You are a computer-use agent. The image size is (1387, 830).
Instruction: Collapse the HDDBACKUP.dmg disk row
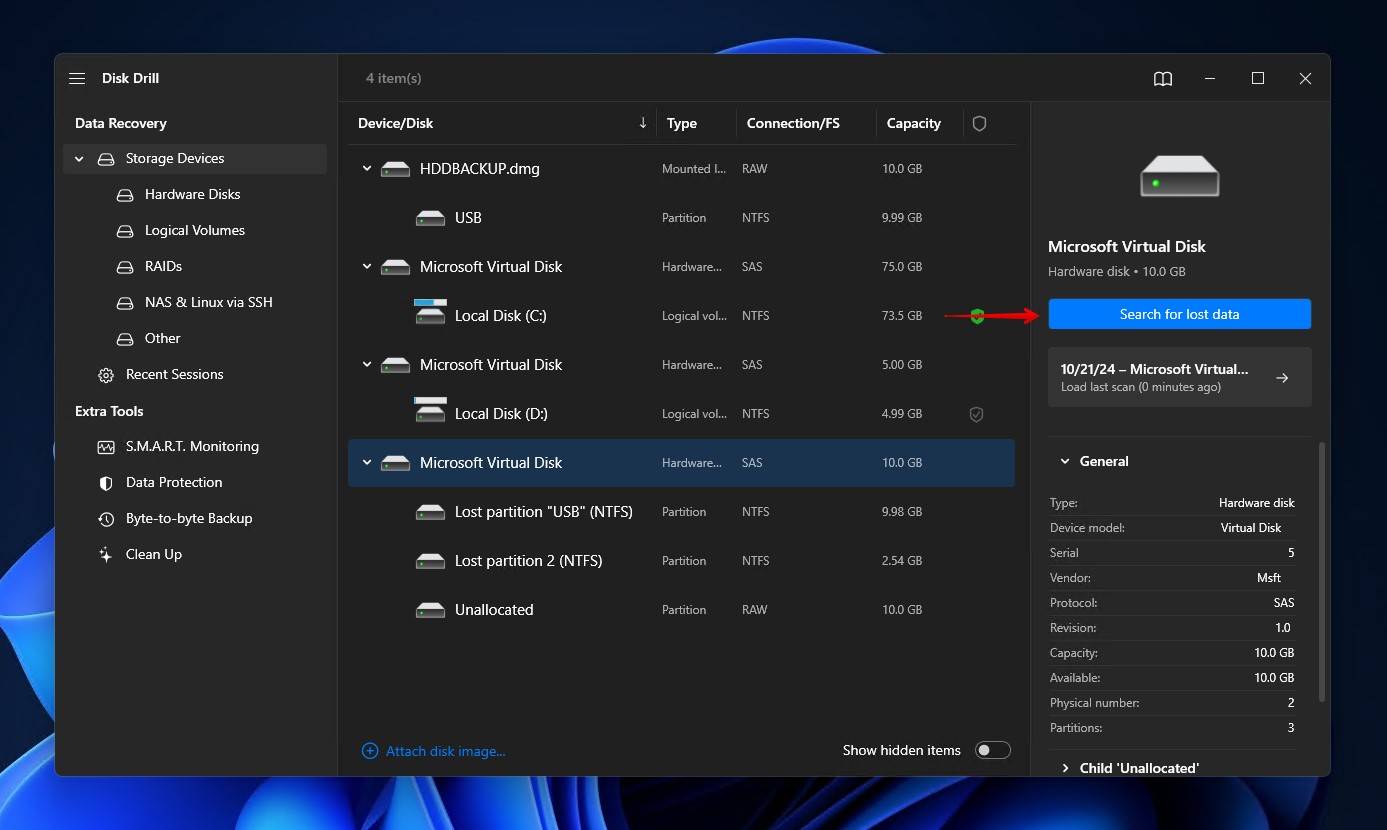[367, 169]
